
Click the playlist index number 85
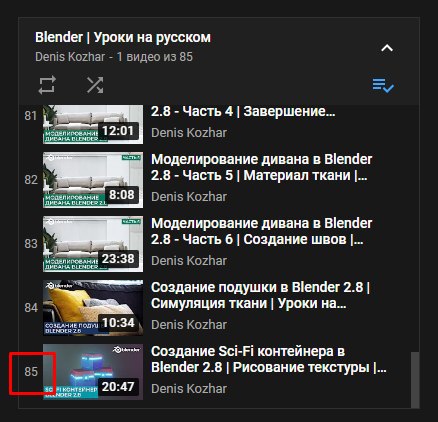pos(31,372)
